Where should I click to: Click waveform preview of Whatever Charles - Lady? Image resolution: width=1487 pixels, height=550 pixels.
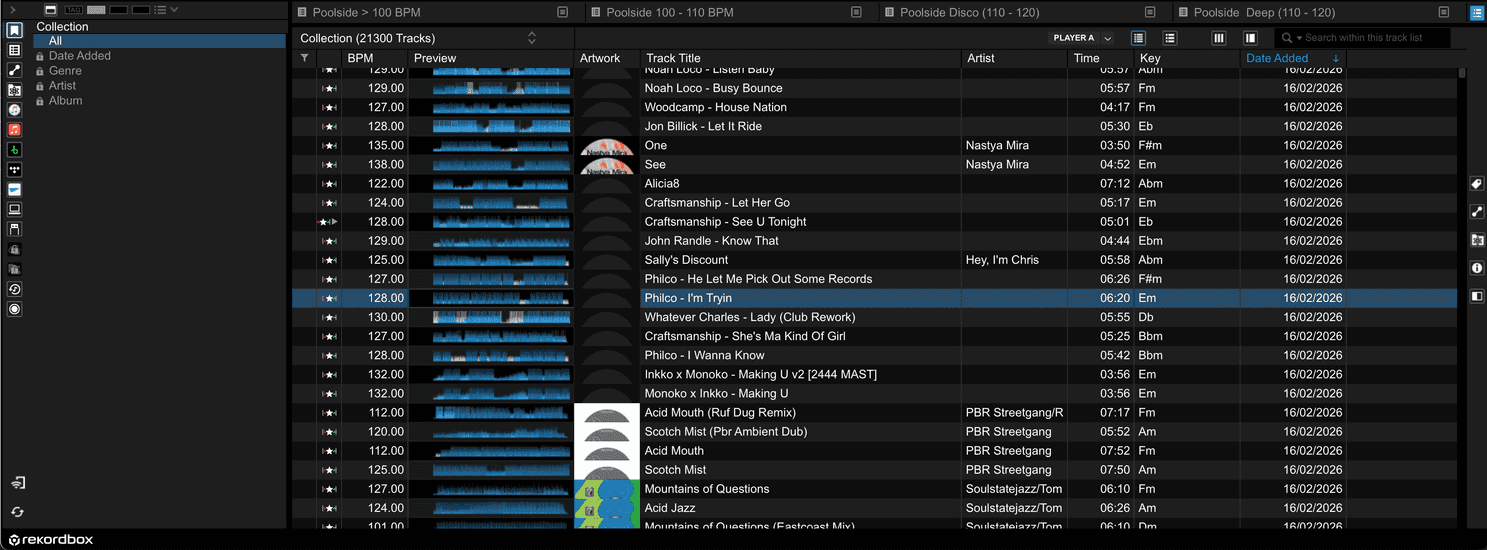[501, 317]
